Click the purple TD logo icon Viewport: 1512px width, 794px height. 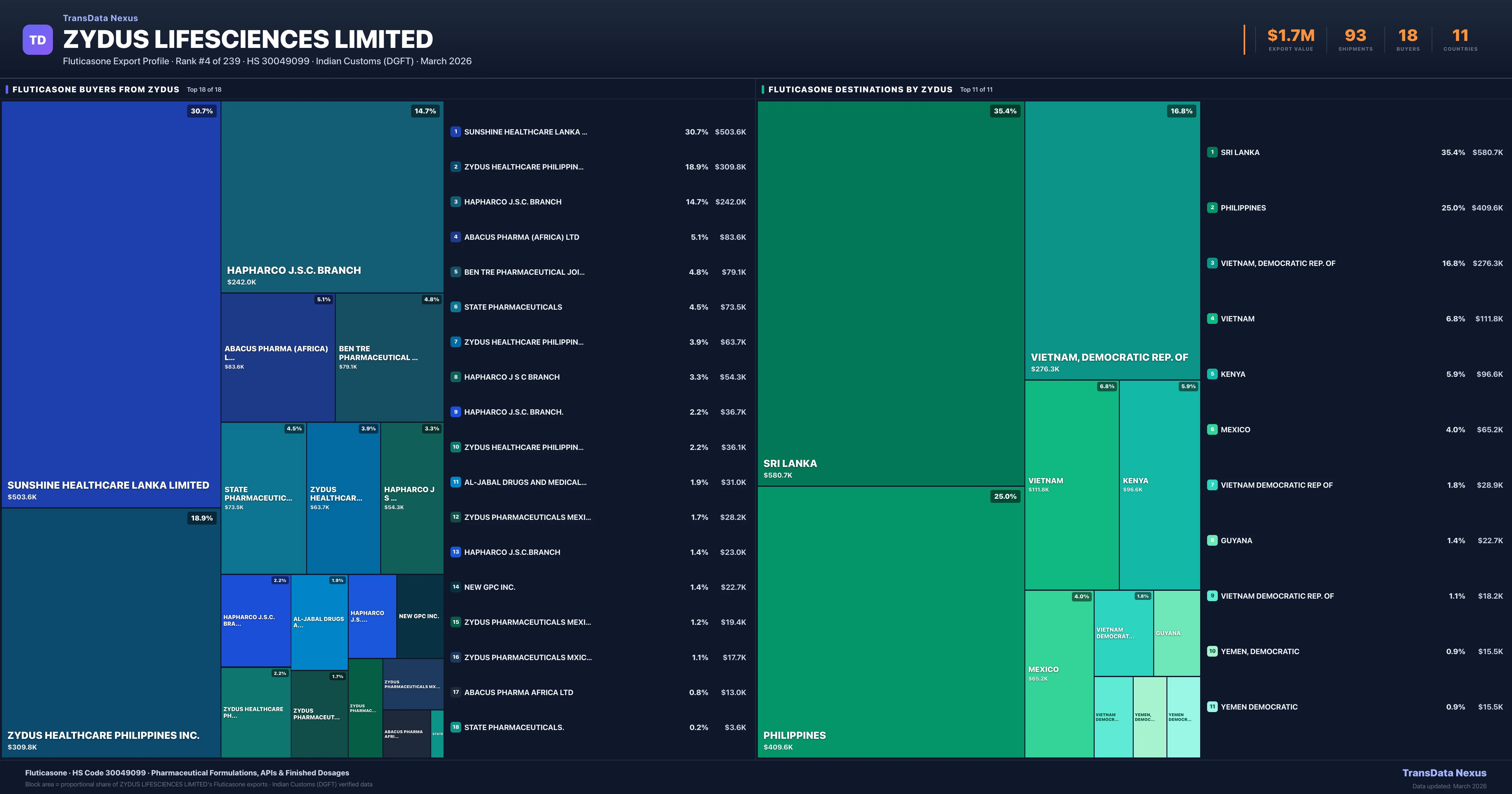click(x=37, y=40)
